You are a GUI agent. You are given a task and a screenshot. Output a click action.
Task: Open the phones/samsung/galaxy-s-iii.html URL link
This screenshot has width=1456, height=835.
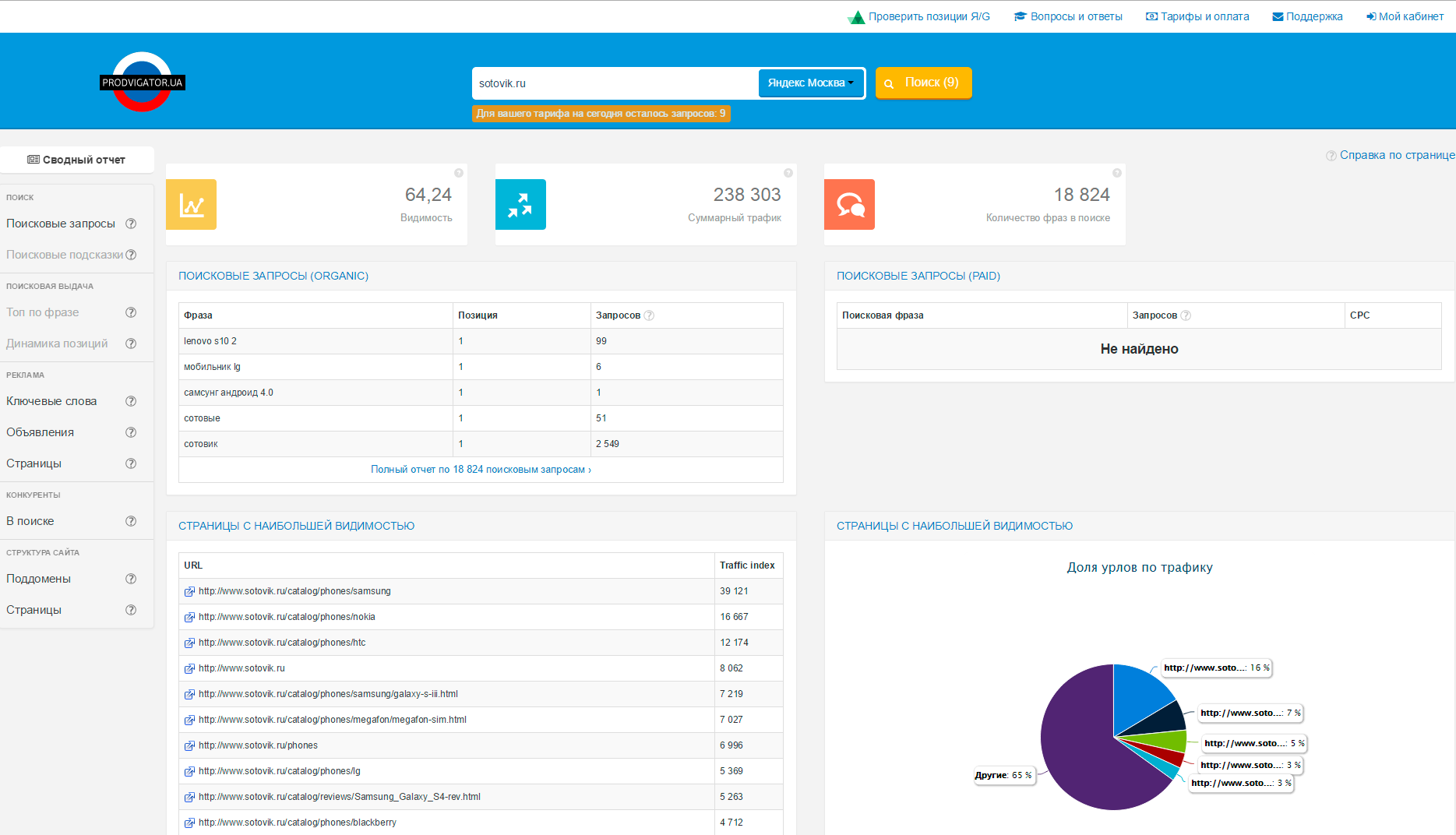click(x=328, y=694)
